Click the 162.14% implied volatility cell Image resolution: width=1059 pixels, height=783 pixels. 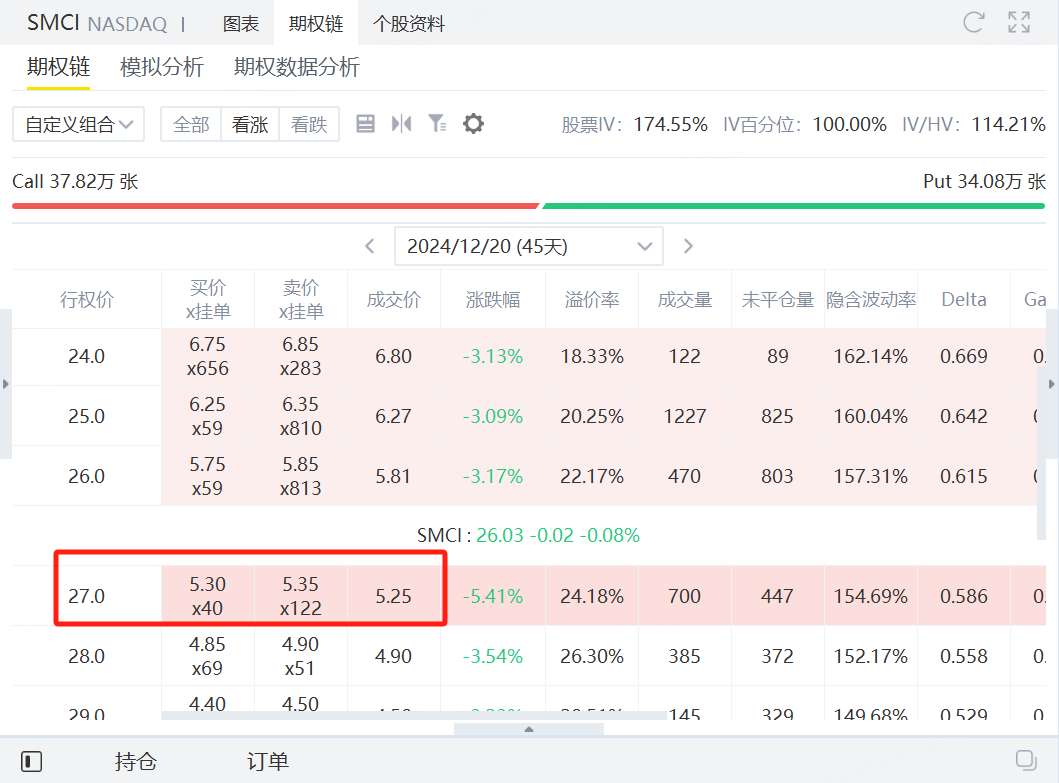click(x=871, y=356)
